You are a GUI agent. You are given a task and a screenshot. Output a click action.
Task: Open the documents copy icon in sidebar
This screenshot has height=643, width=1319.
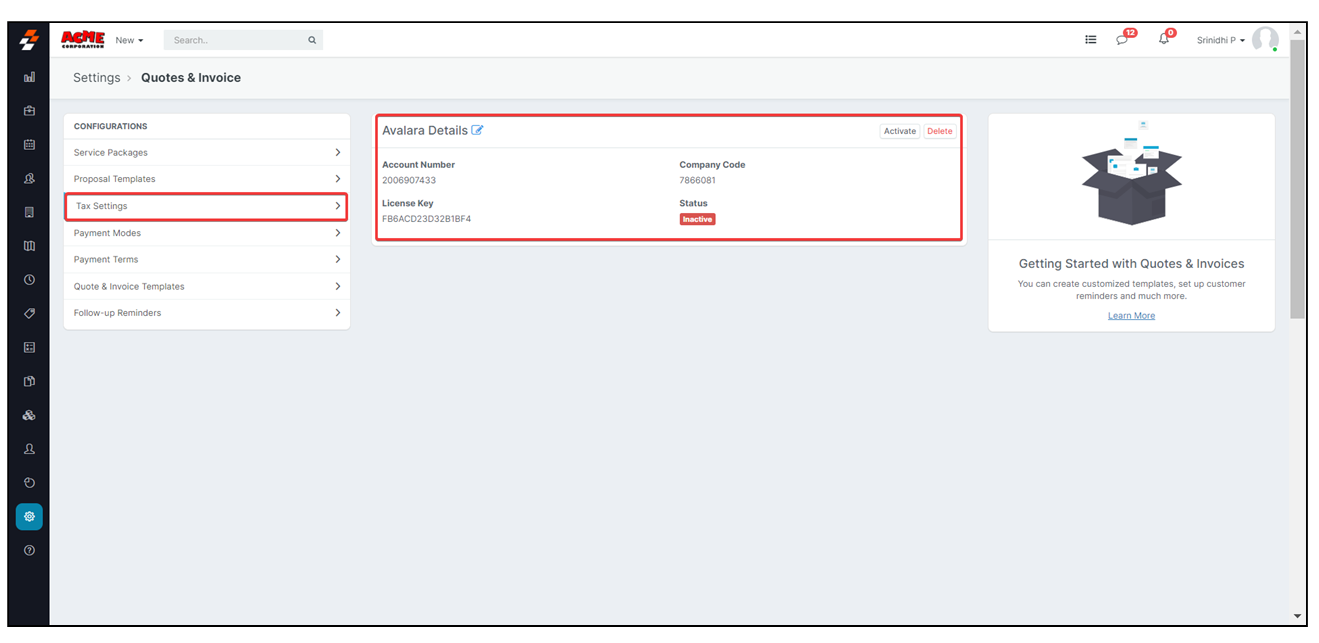point(29,382)
